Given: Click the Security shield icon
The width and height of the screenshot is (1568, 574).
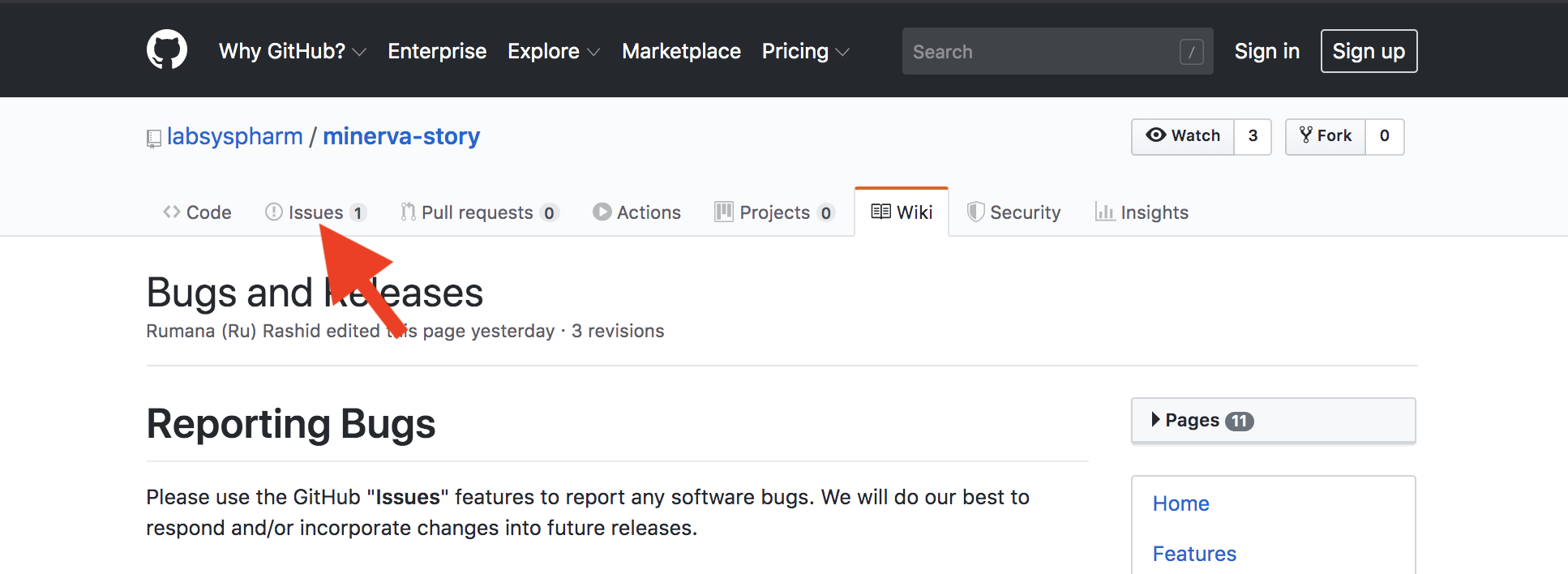Looking at the screenshot, I should tap(975, 212).
